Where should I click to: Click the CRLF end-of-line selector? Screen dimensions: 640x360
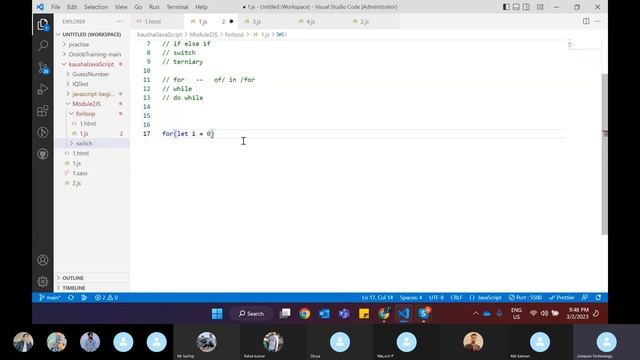coord(456,298)
